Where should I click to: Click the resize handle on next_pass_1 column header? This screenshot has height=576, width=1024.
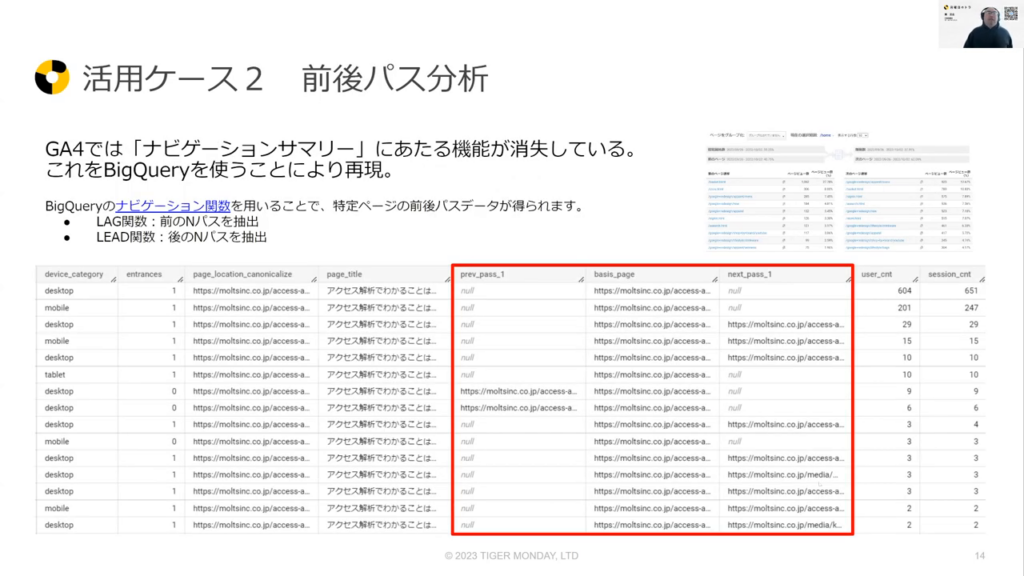[846, 280]
